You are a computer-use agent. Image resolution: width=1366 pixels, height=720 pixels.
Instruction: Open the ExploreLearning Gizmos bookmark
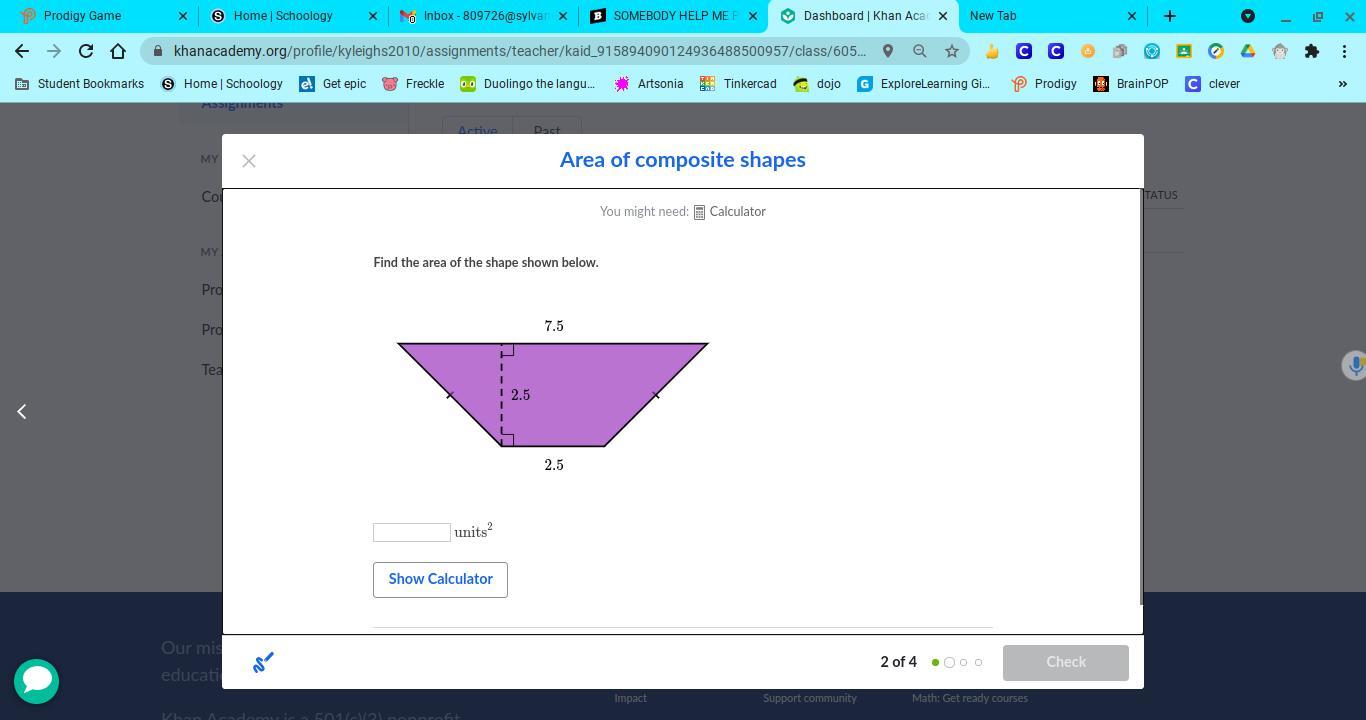click(x=924, y=84)
